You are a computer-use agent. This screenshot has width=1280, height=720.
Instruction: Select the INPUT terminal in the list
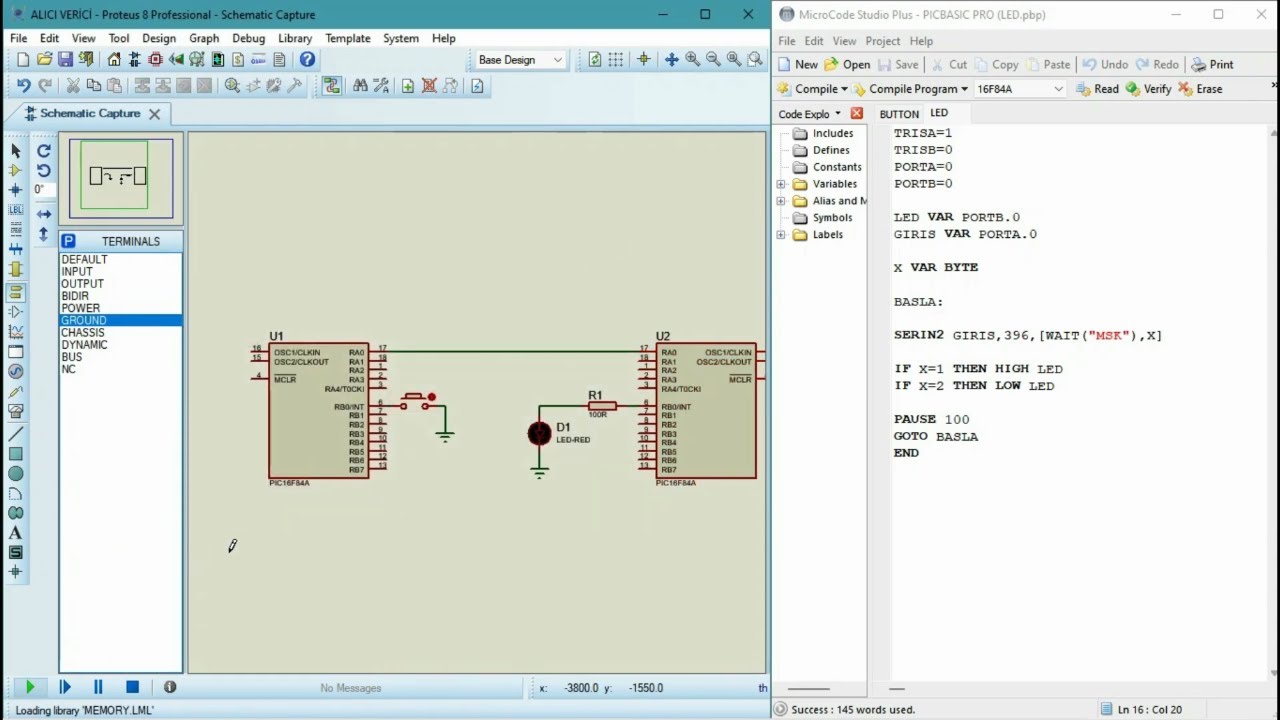77,271
